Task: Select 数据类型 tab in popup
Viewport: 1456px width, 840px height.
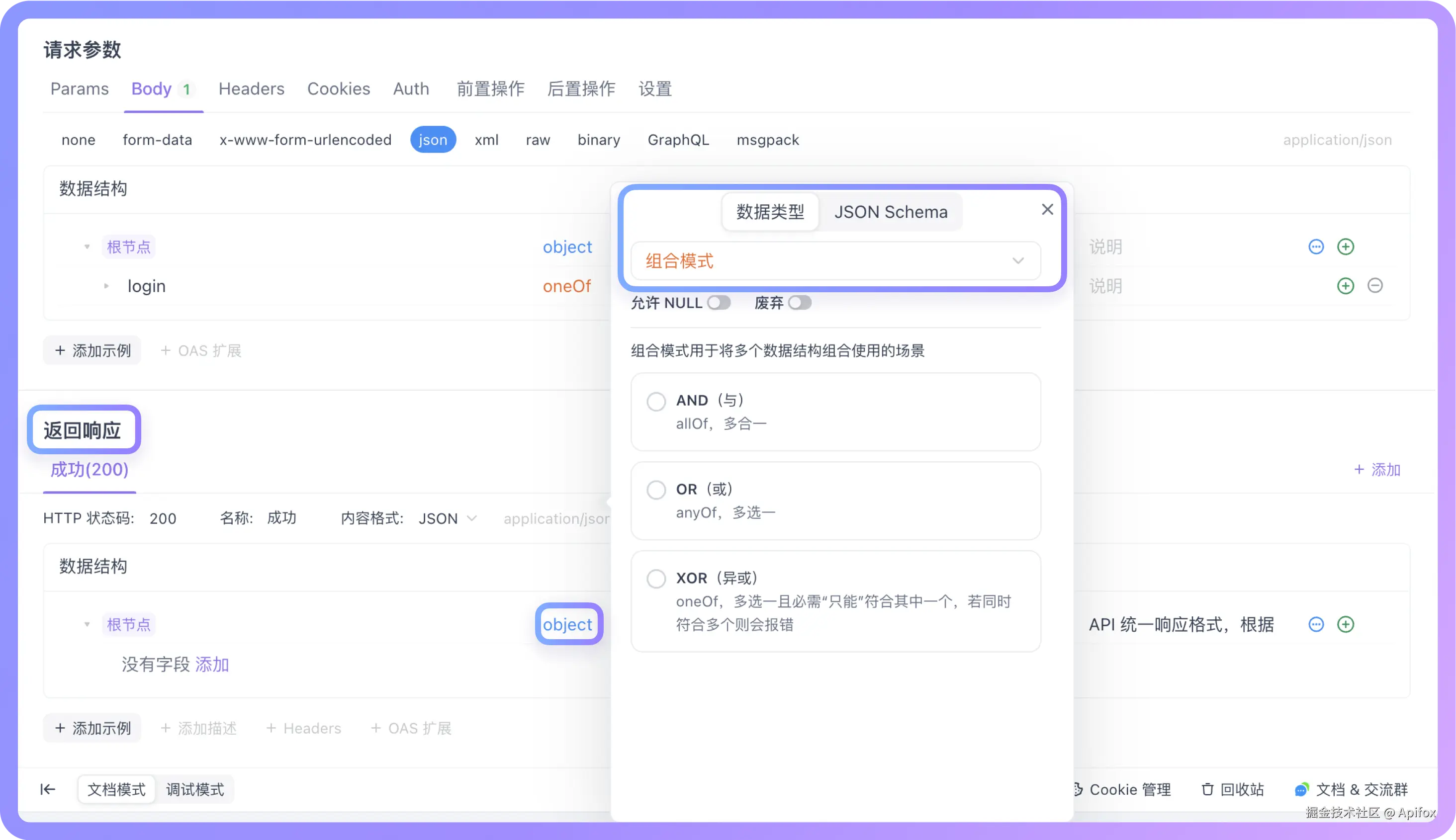Action: pyautogui.click(x=770, y=212)
